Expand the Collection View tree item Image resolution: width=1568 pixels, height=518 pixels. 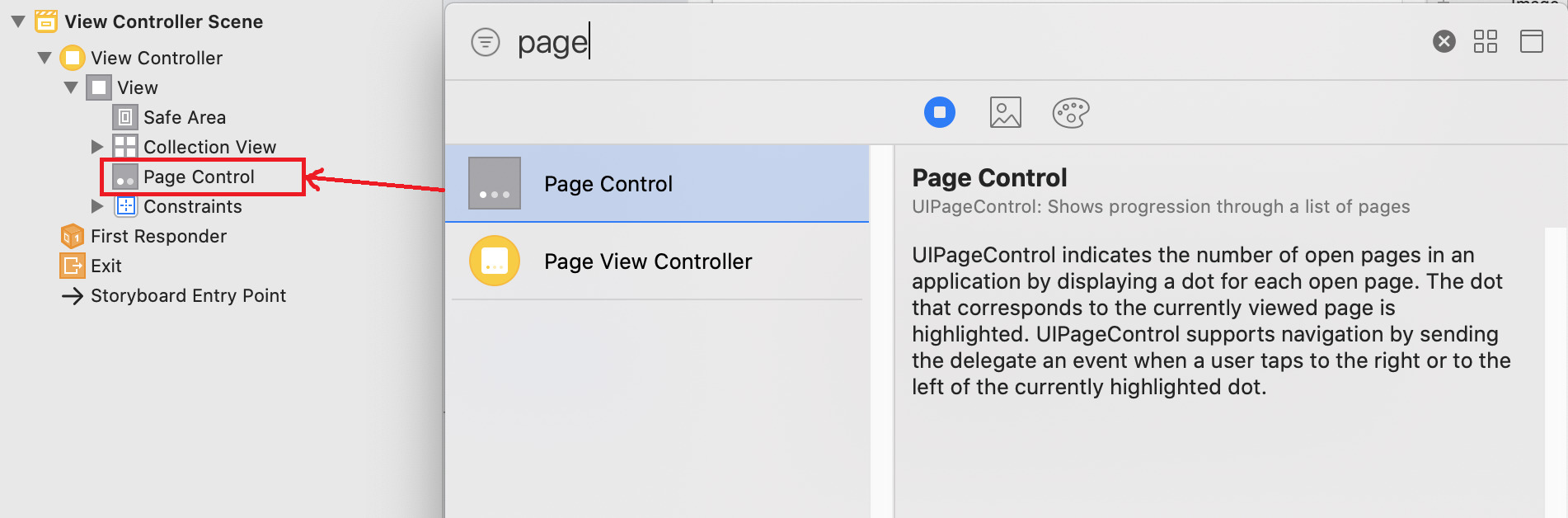pos(97,147)
